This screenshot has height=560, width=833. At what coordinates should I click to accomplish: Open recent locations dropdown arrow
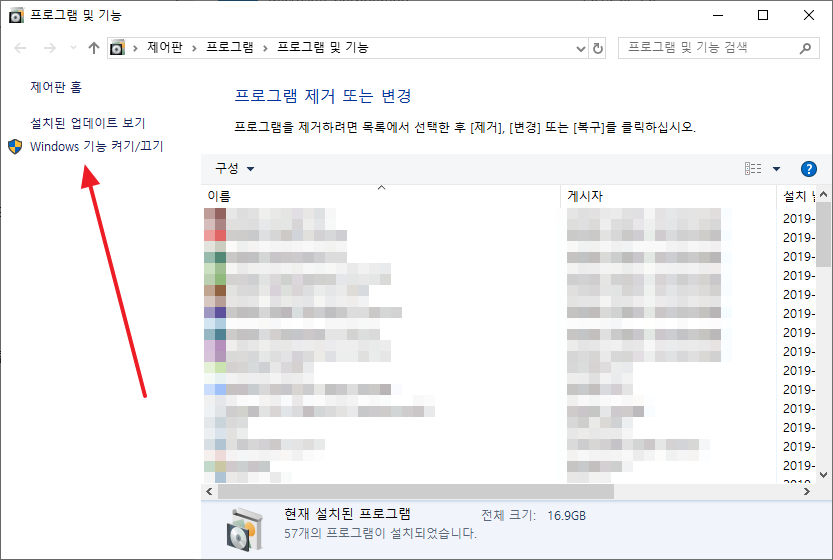[x=73, y=48]
